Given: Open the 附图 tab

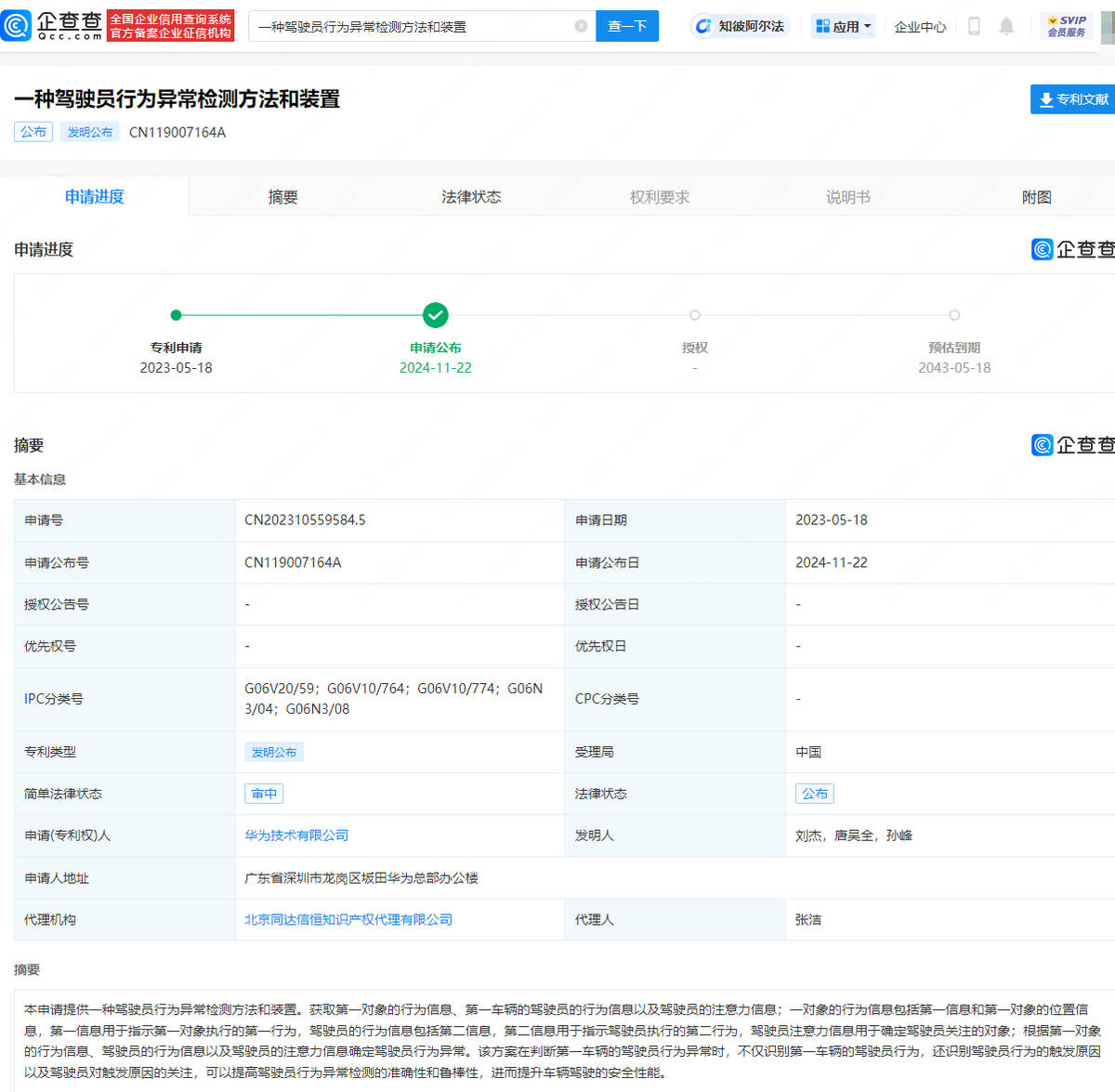Looking at the screenshot, I should coord(1035,196).
